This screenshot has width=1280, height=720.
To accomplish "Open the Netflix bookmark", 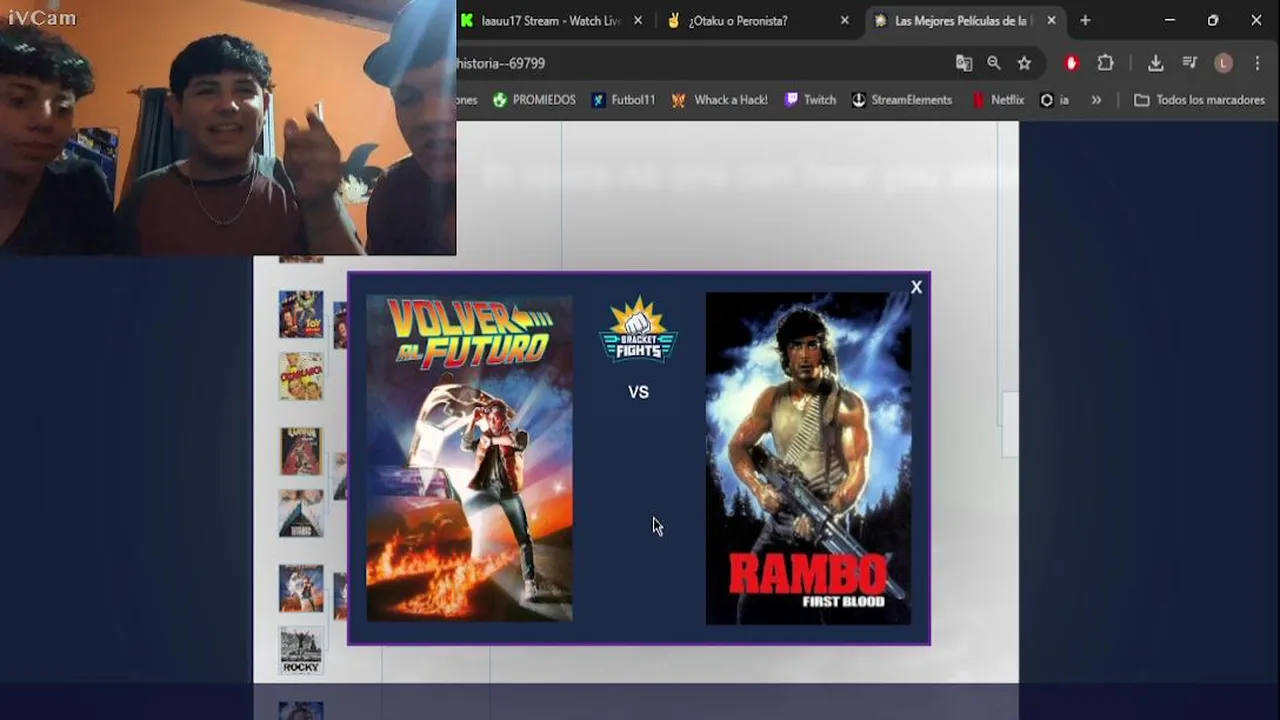I will (x=998, y=100).
